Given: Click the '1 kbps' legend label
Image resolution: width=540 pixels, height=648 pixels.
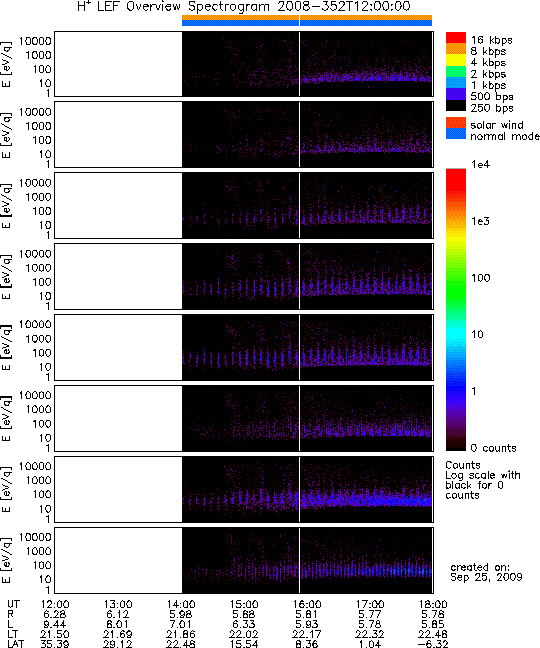Looking at the screenshot, I should [488, 85].
